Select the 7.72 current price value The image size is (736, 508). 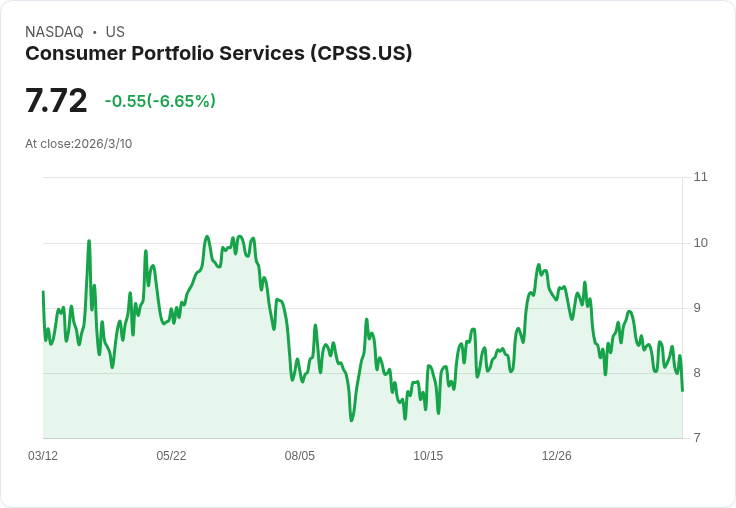(x=56, y=100)
